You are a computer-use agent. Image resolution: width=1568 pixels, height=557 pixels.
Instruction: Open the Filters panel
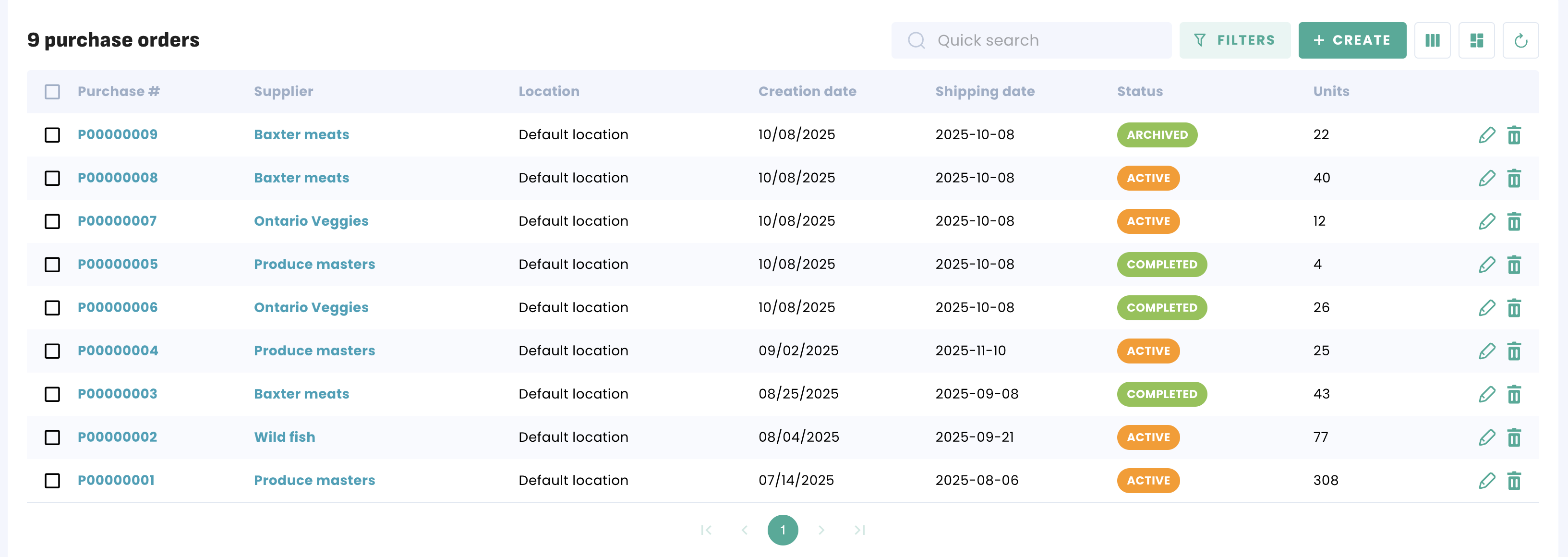tap(1234, 40)
